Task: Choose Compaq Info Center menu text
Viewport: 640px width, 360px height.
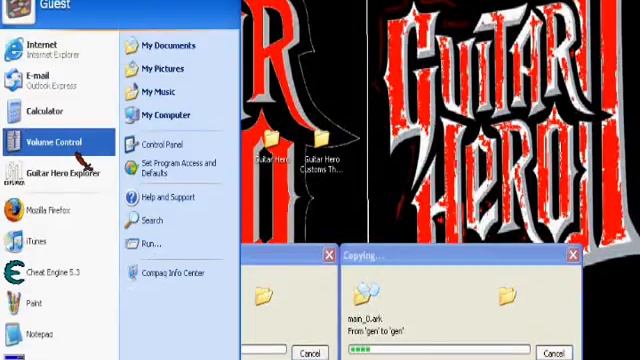Action: (173, 273)
